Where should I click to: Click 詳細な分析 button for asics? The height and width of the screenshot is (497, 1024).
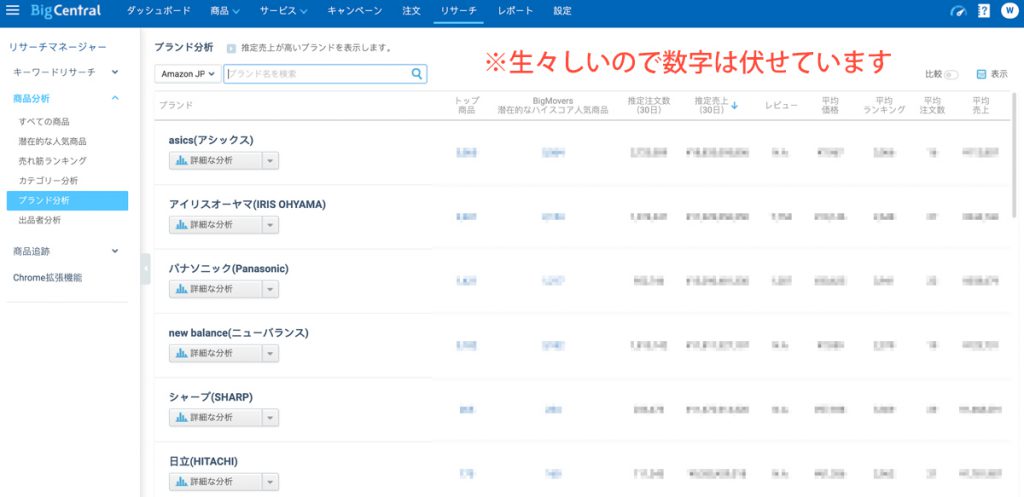[x=216, y=161]
